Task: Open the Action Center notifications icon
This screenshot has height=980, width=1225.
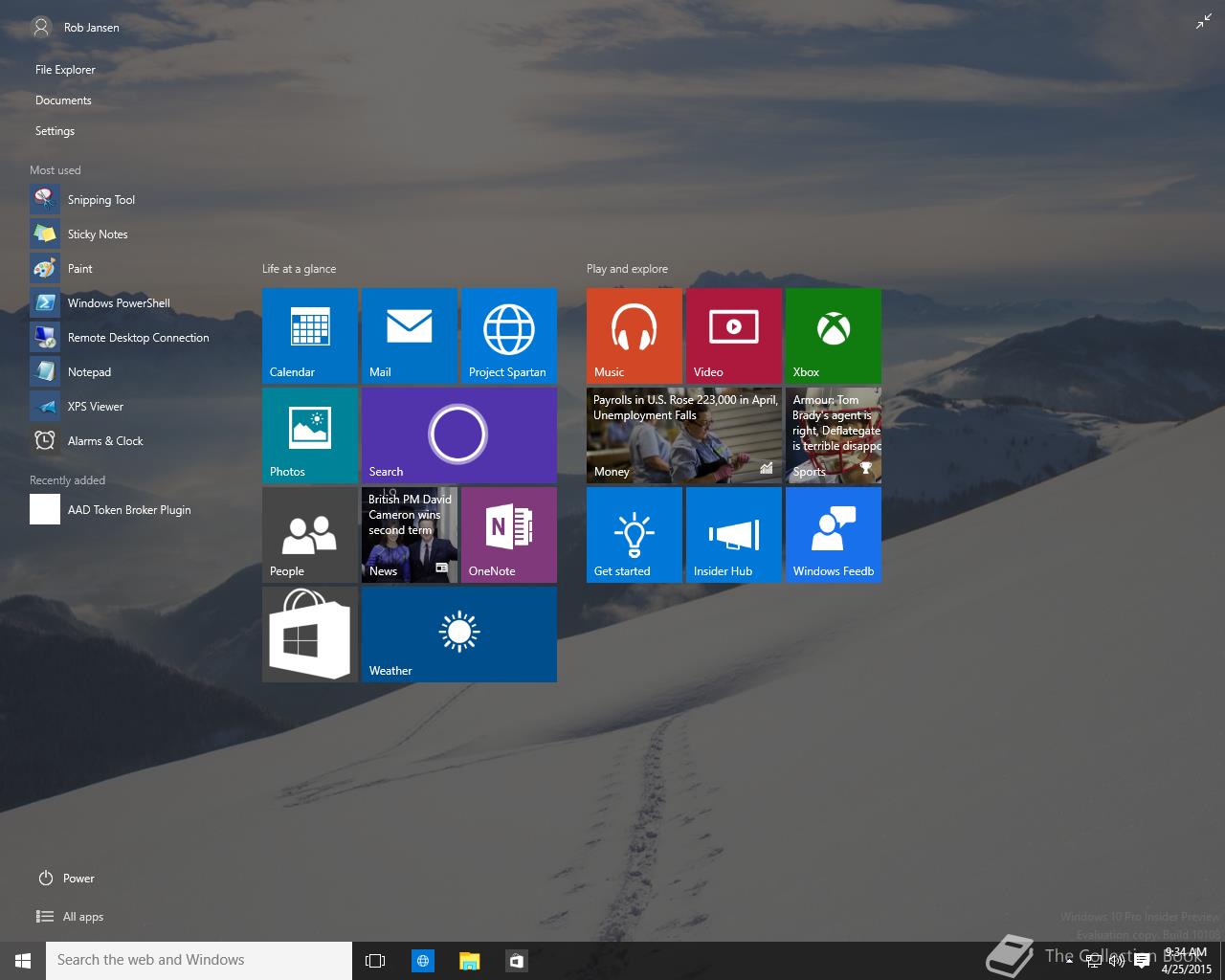Action: [x=1141, y=962]
